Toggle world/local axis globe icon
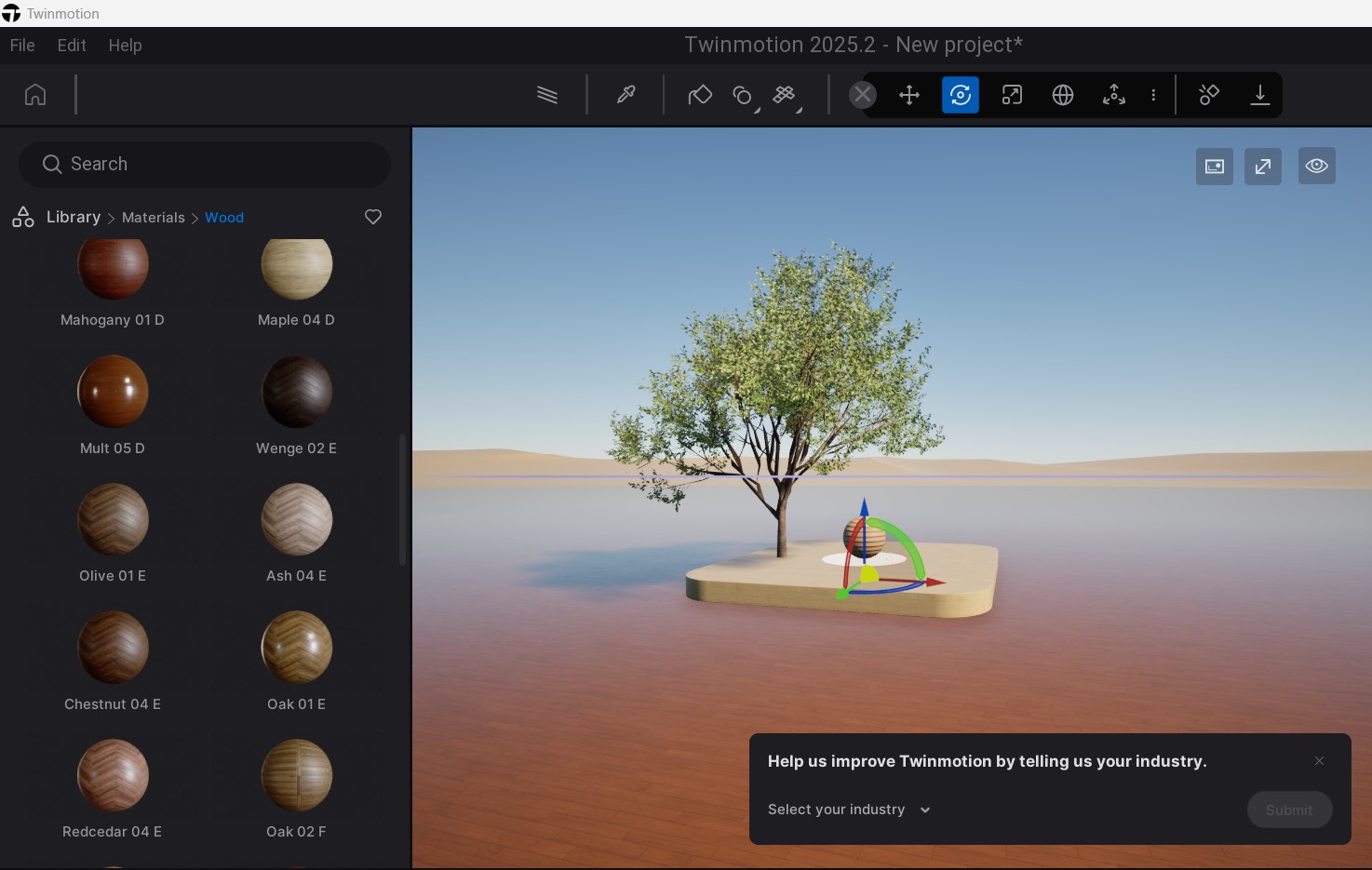Screen dimensions: 1372x870 tap(1062, 95)
